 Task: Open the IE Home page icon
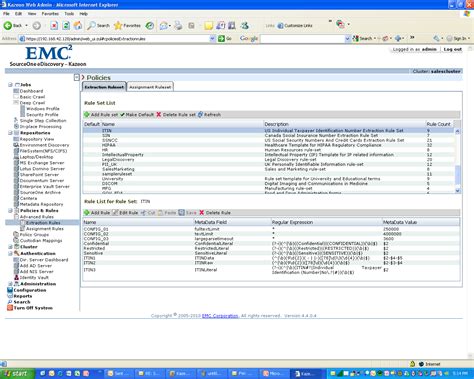click(x=78, y=25)
